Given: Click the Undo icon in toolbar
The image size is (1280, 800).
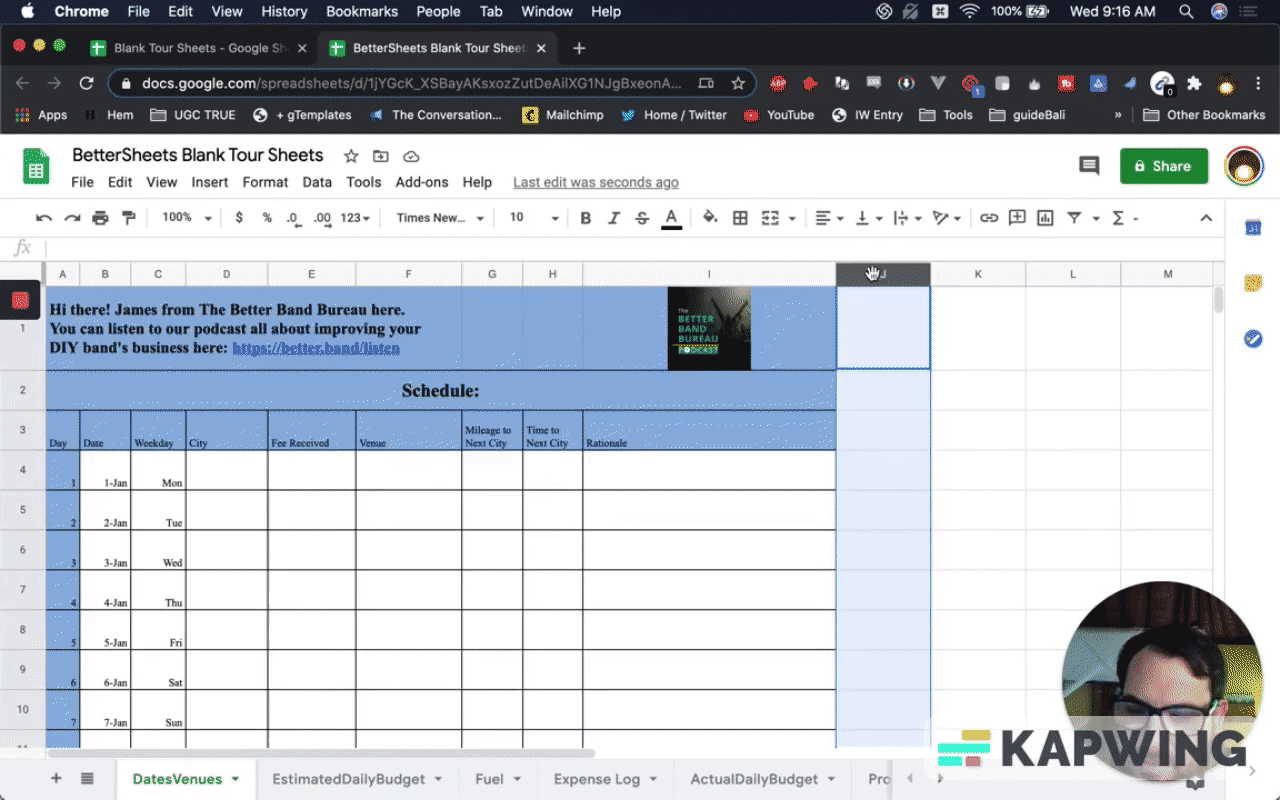Looking at the screenshot, I should [44, 218].
